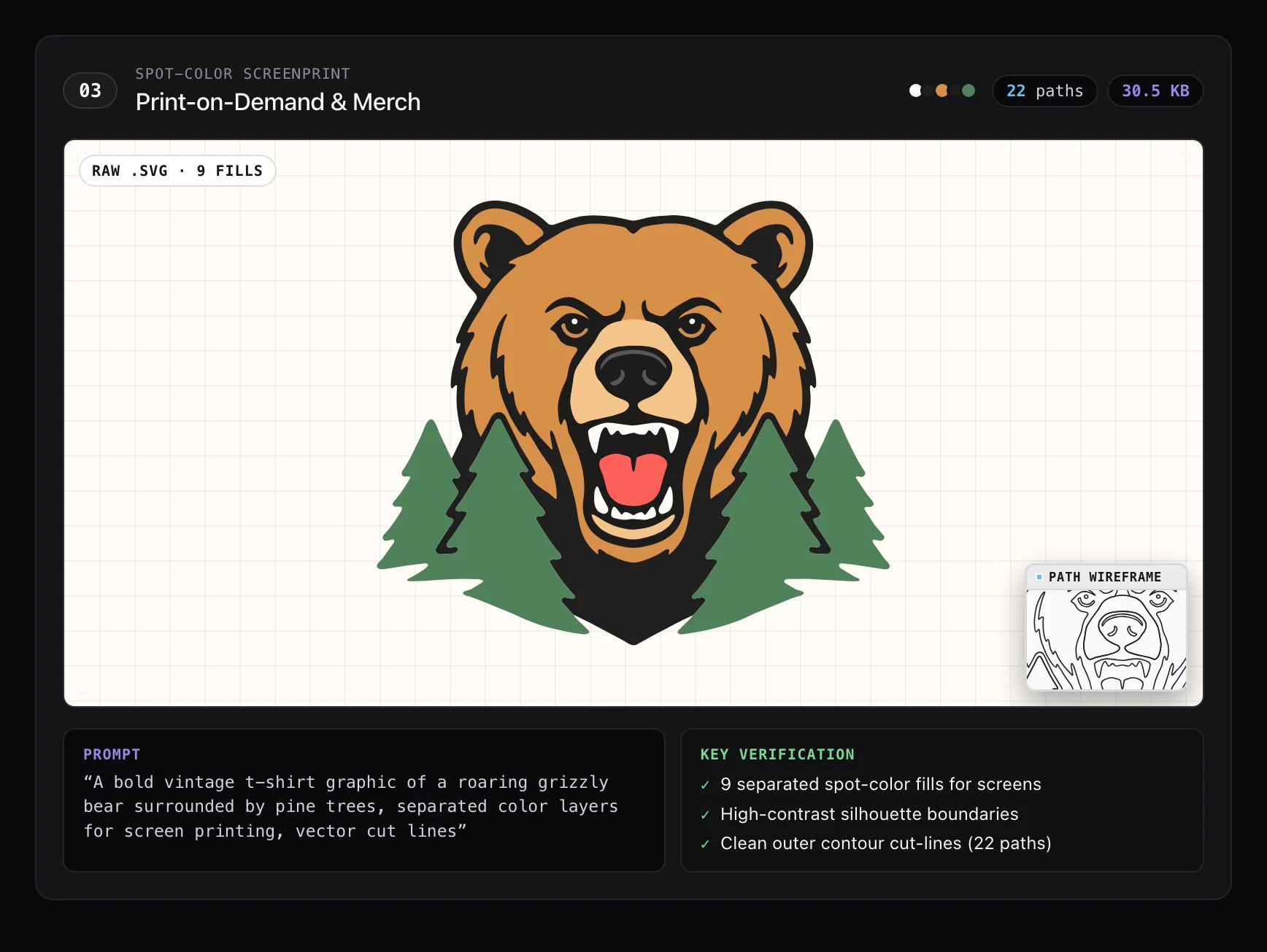Click the roaring bear illustration
Screen dimensions: 1267x952
[x=633, y=422]
